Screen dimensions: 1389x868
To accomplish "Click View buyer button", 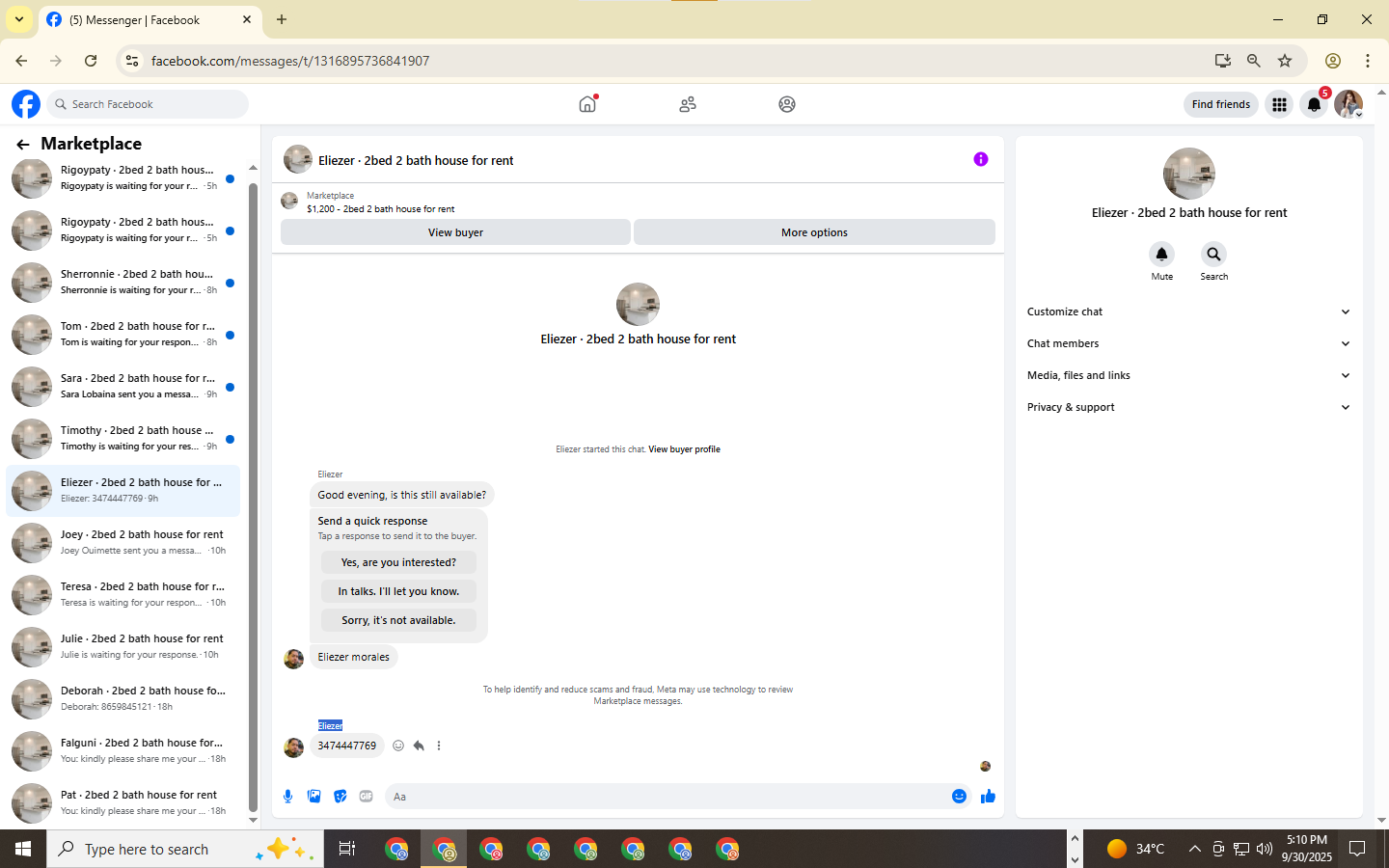I will point(455,232).
